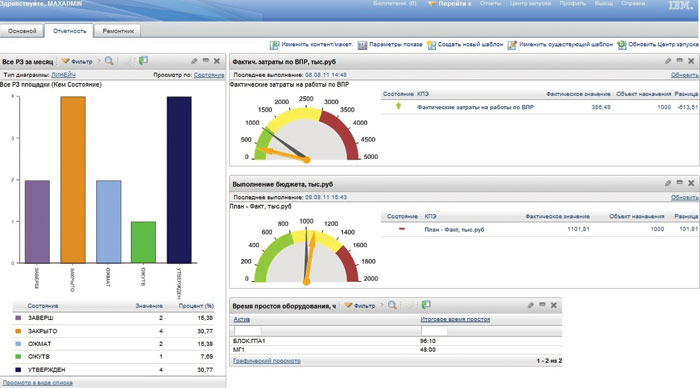Viewport: 700px width, 388px height.
Task: Select the МГ1 asset row
Action: click(x=396, y=350)
